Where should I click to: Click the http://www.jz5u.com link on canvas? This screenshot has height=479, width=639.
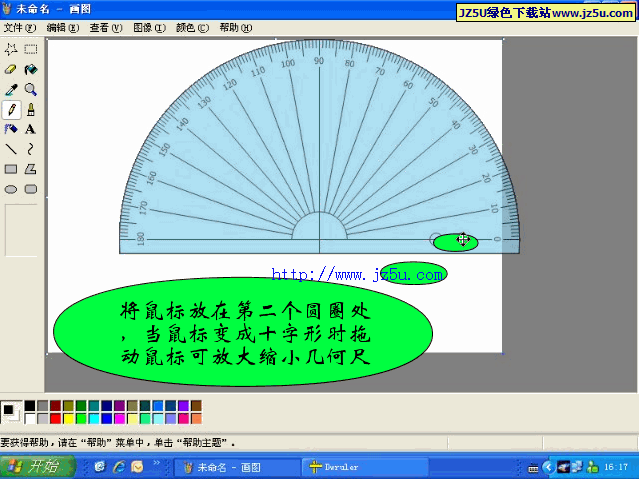coord(337,274)
